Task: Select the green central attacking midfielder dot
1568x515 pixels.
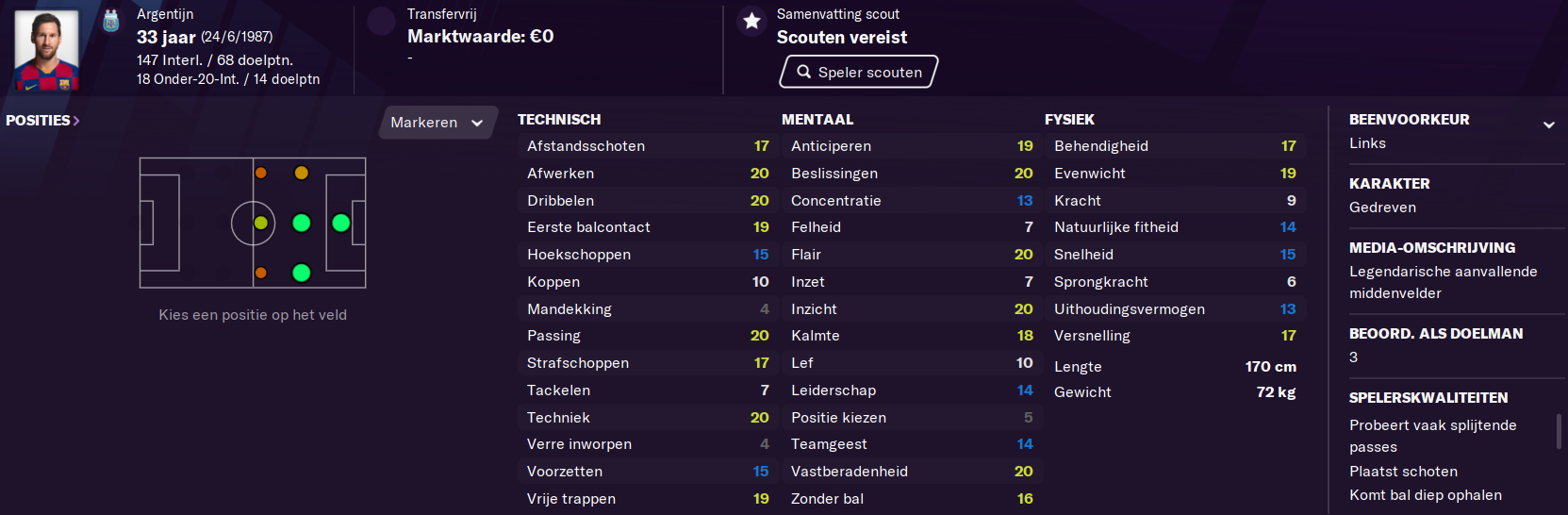Action: click(x=302, y=223)
